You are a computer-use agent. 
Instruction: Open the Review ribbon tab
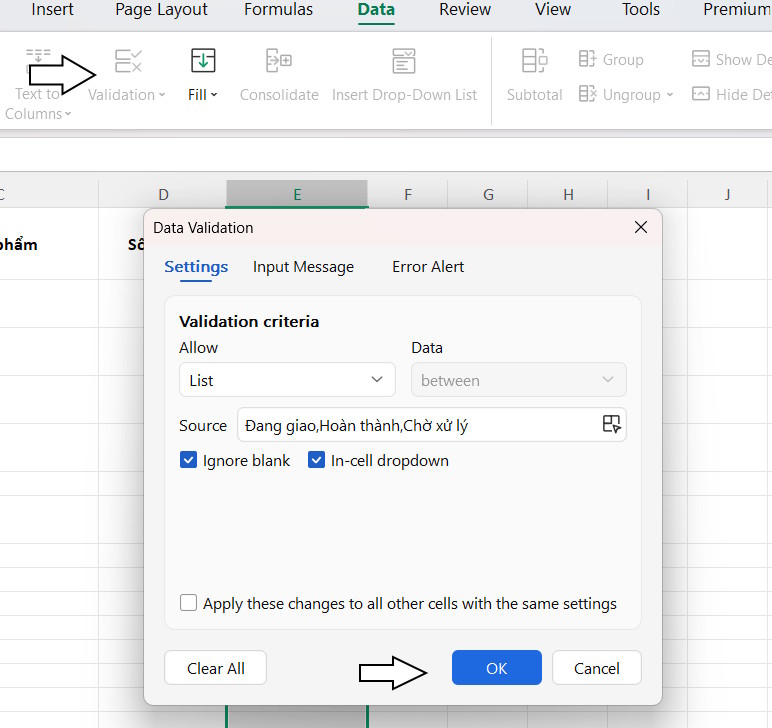click(x=465, y=9)
